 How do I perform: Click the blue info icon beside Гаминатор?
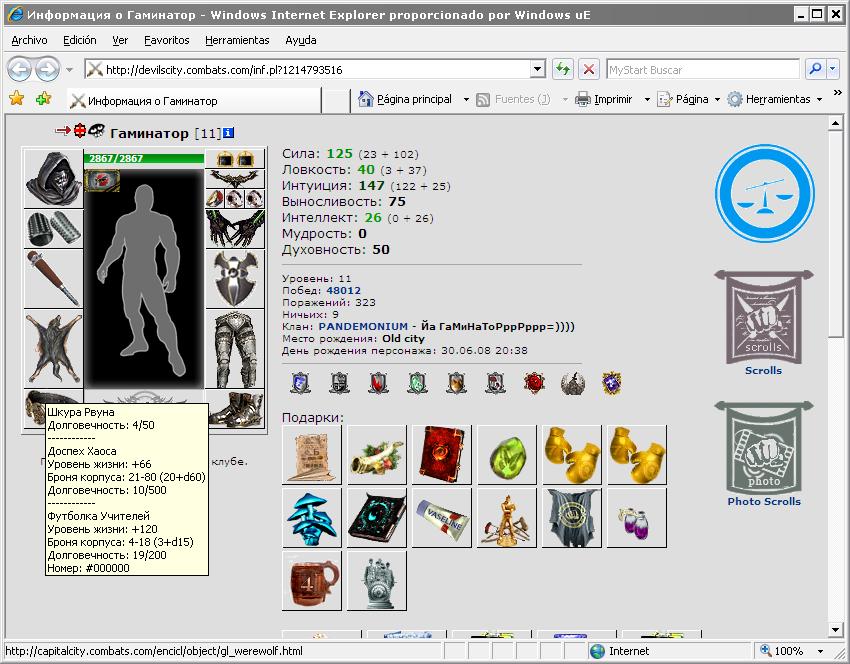click(x=228, y=133)
